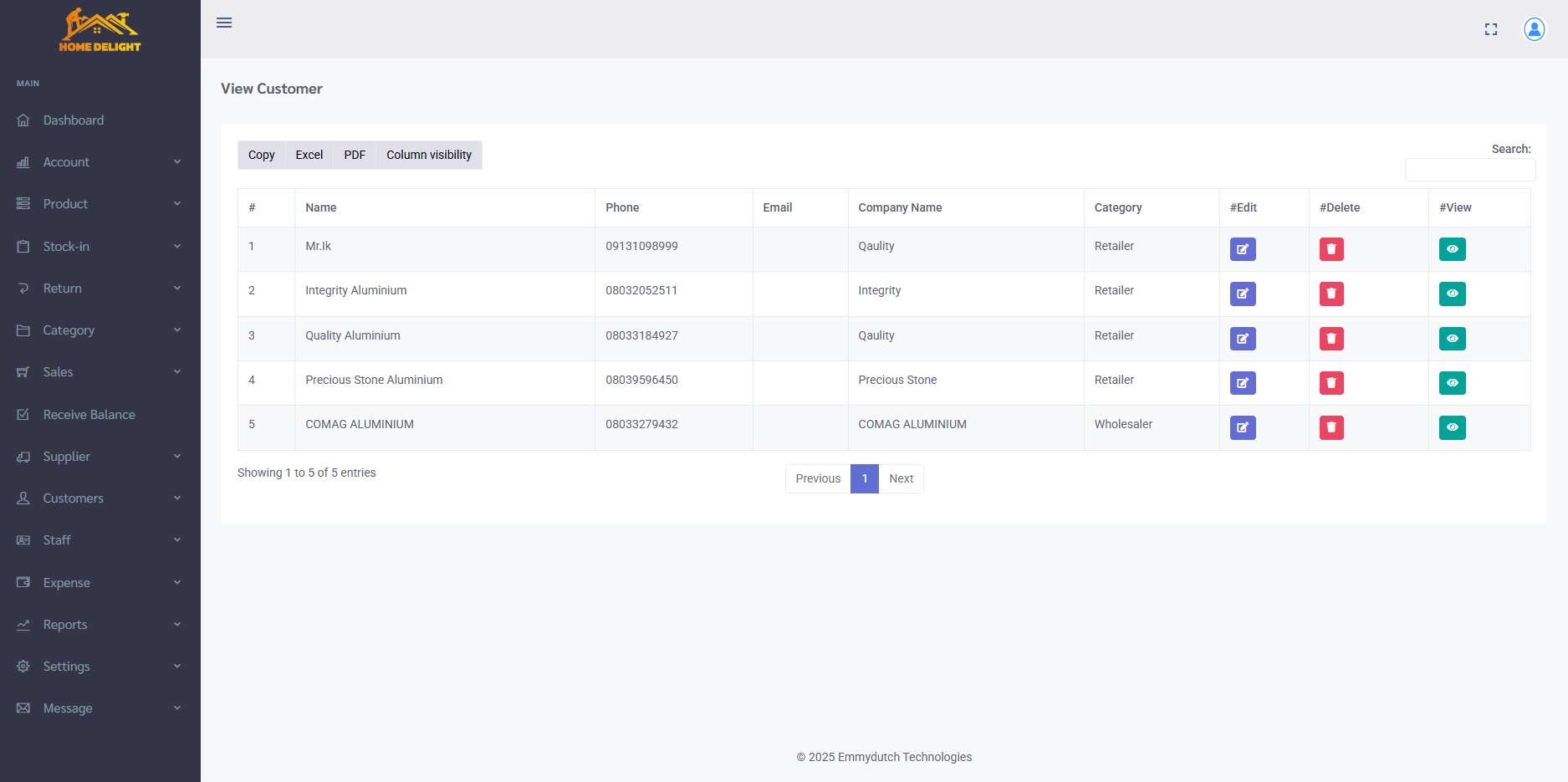Expand the Customers menu chevron
The width and height of the screenshot is (1568, 782).
177,498
